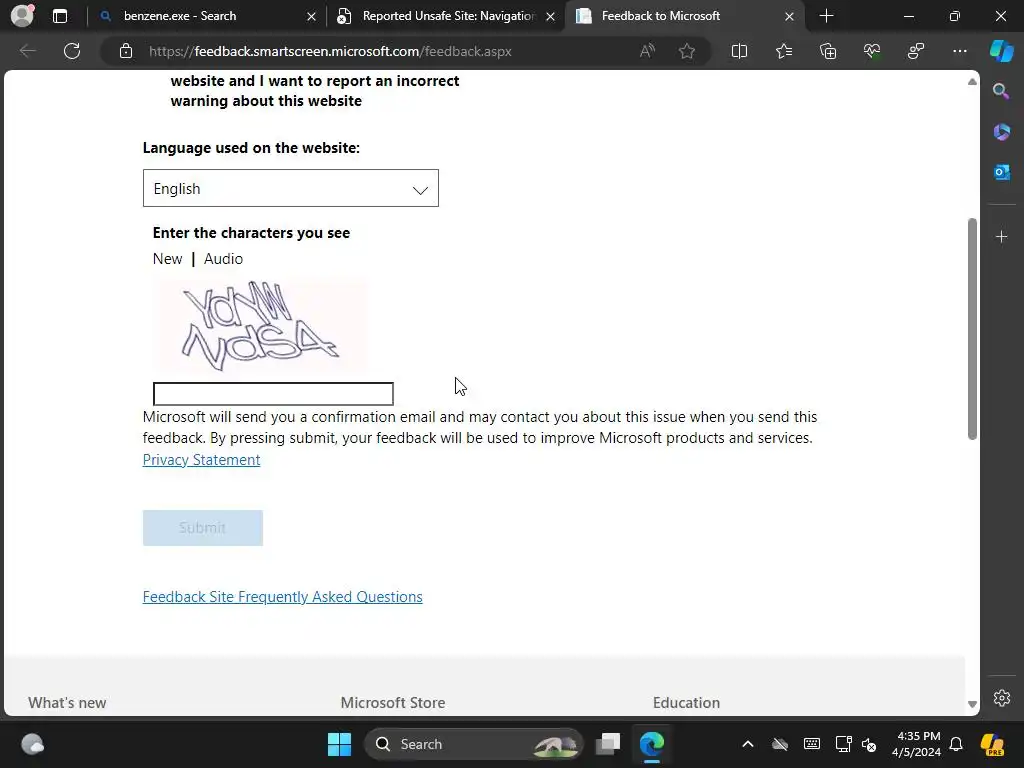Viewport: 1024px width, 768px height.
Task: View site information lock icon
Action: [x=126, y=51]
